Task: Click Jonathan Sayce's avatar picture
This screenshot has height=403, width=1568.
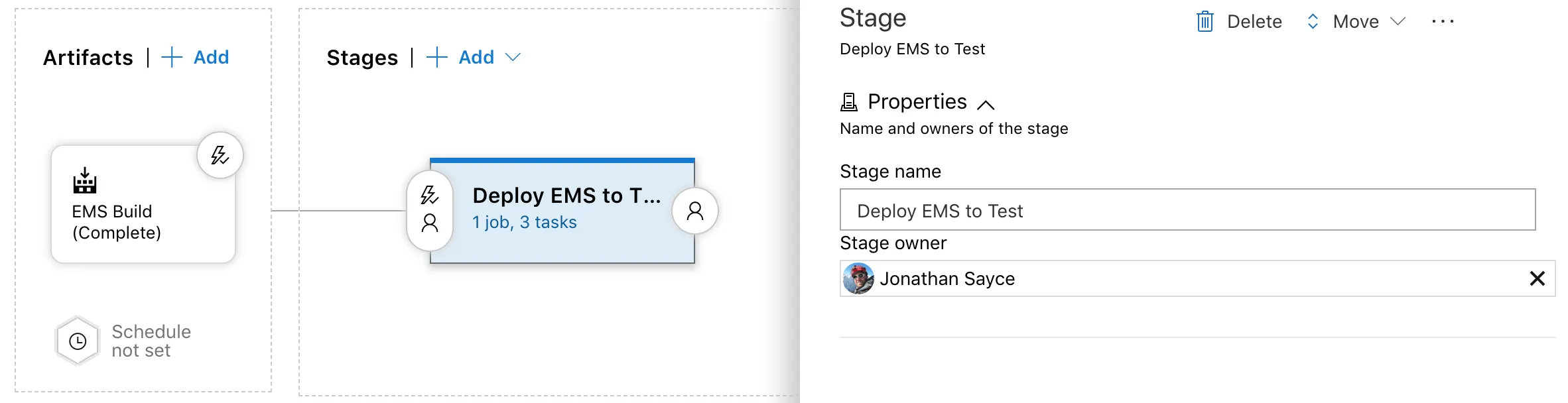Action: click(x=858, y=278)
